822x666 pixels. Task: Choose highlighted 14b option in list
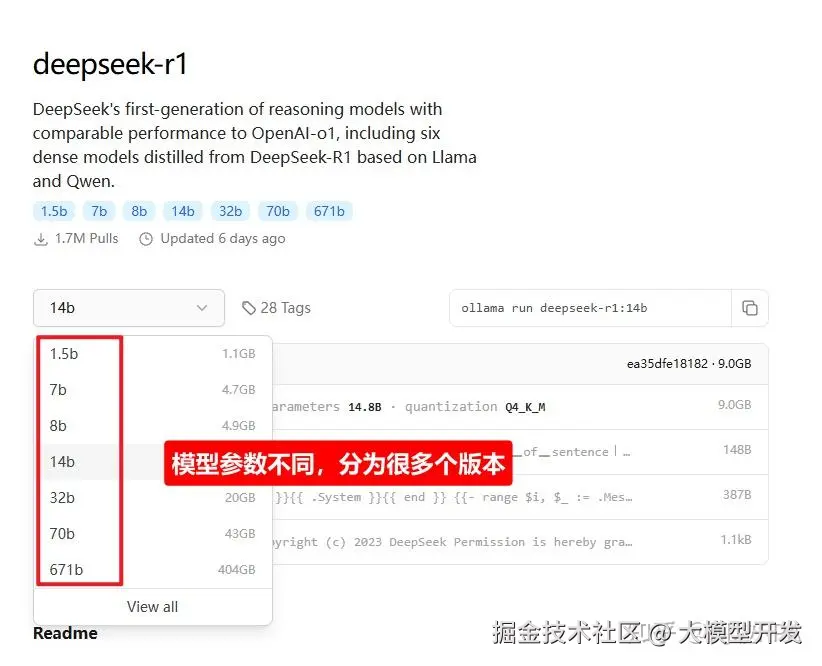tap(153, 462)
